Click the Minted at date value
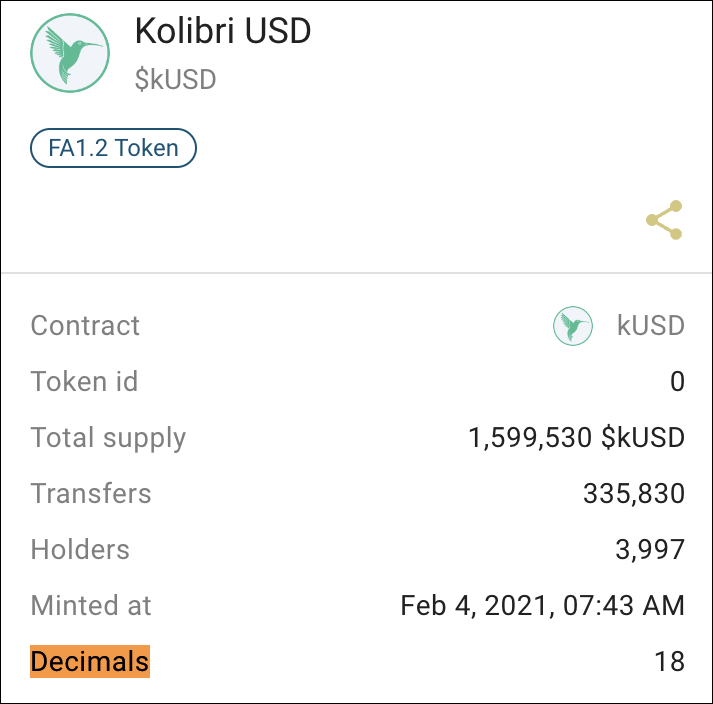This screenshot has height=704, width=713. [x=542, y=605]
